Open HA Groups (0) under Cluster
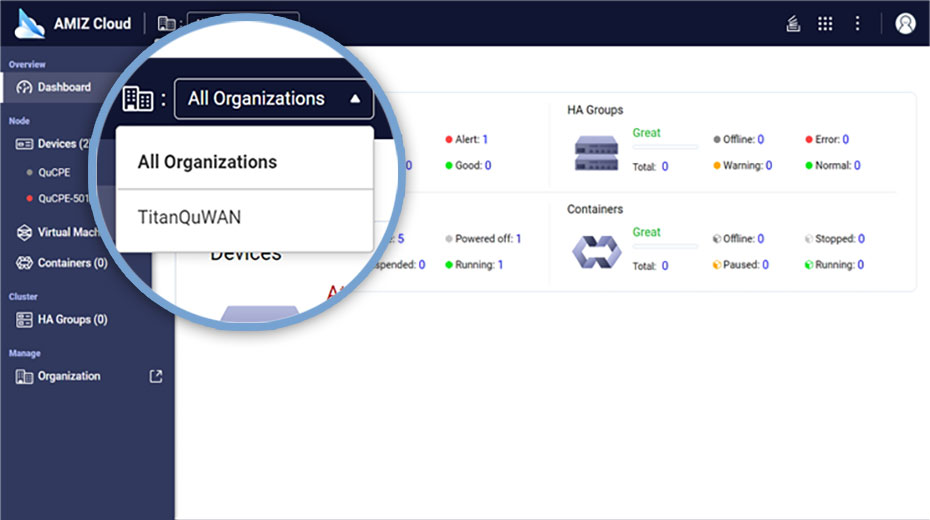The image size is (930, 520). [71, 319]
